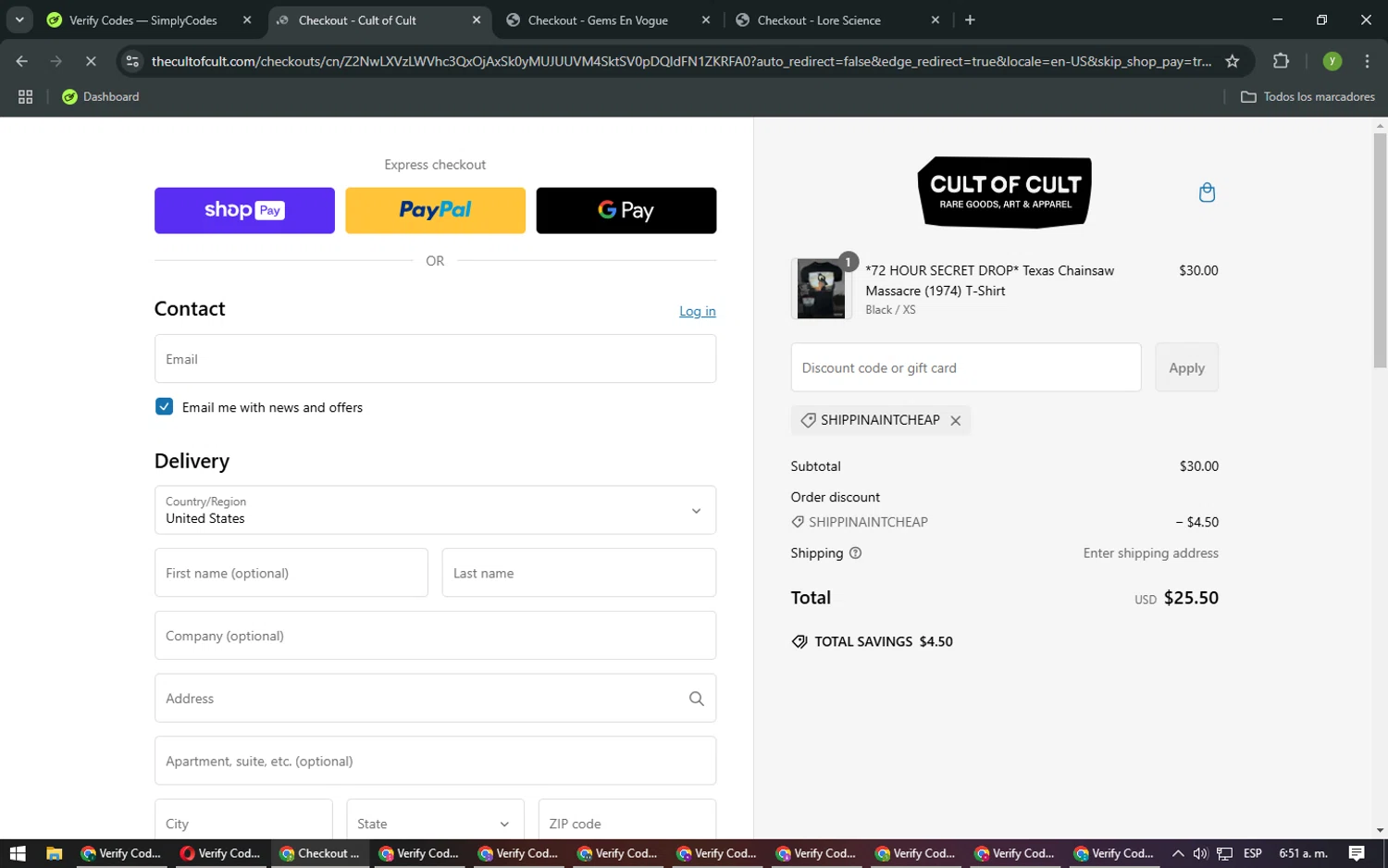Pay with Google Pay button
Image resolution: width=1388 pixels, height=868 pixels.
[x=626, y=210]
